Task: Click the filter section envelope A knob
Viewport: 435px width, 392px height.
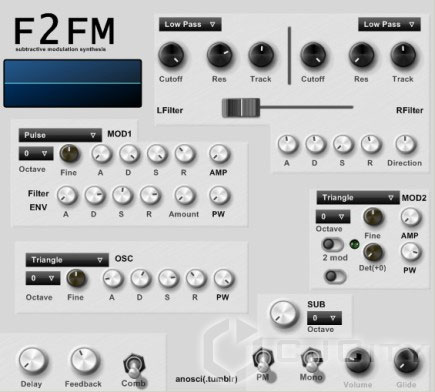Action: (287, 144)
